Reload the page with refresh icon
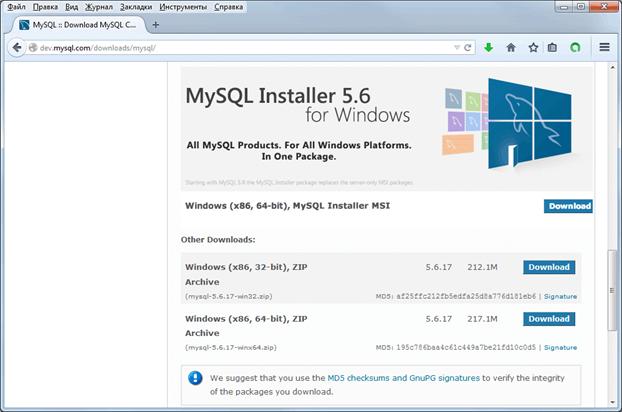 (x=468, y=48)
